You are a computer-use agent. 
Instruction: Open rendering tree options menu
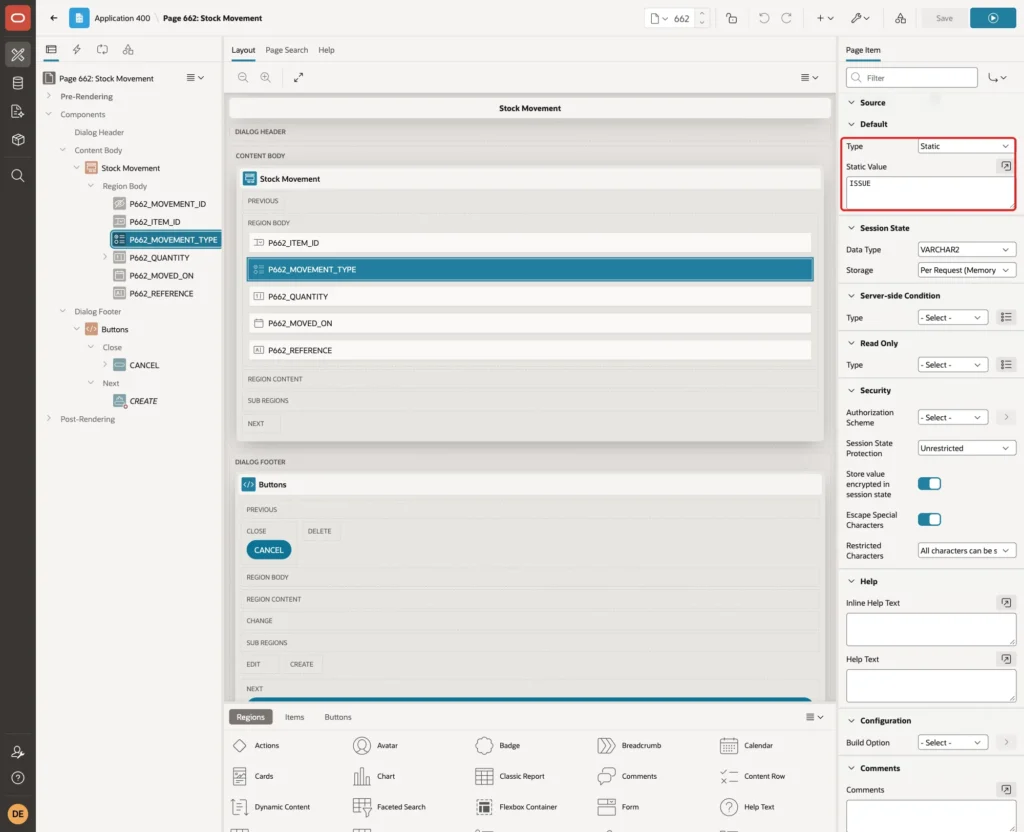pyautogui.click(x=195, y=78)
